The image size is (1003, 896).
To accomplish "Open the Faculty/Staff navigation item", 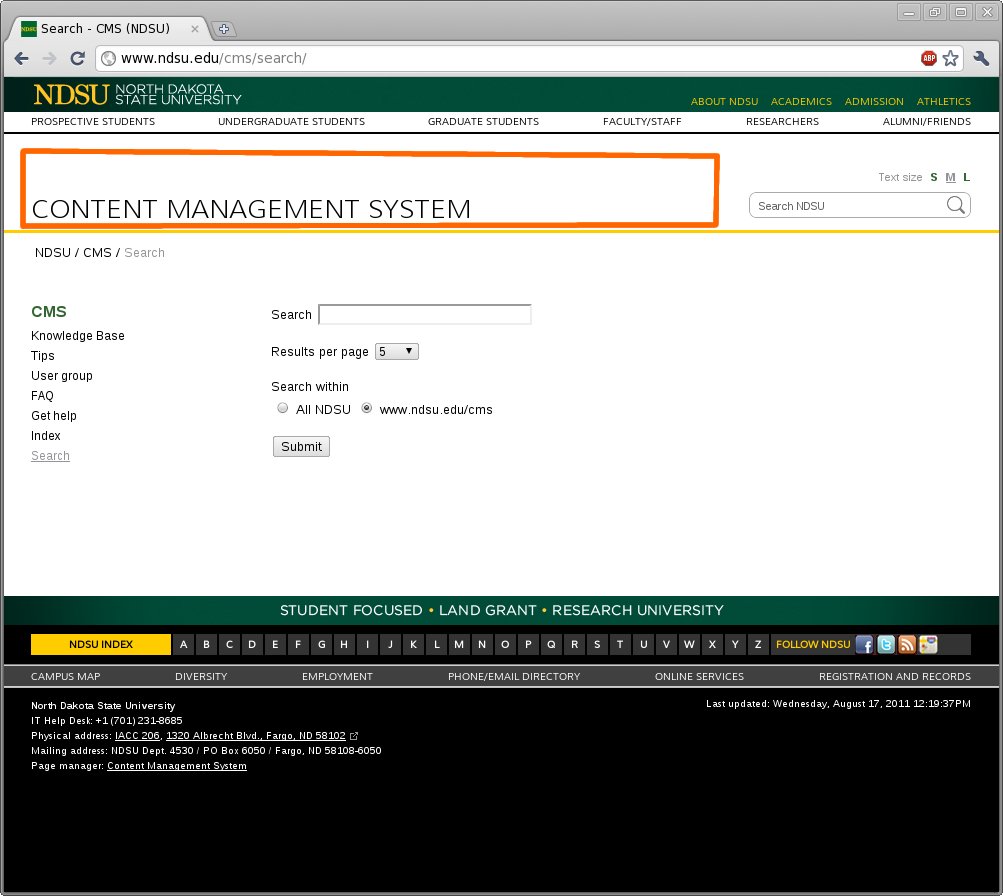I will point(642,122).
